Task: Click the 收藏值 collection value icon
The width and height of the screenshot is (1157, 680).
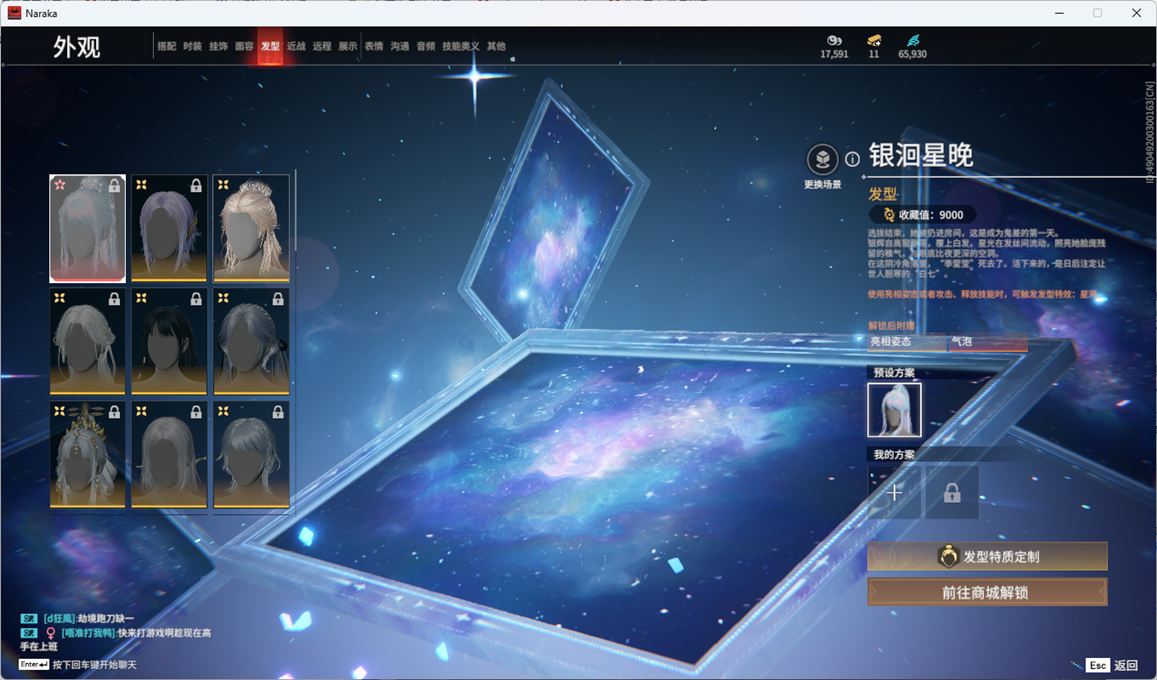Action: pyautogui.click(x=889, y=215)
